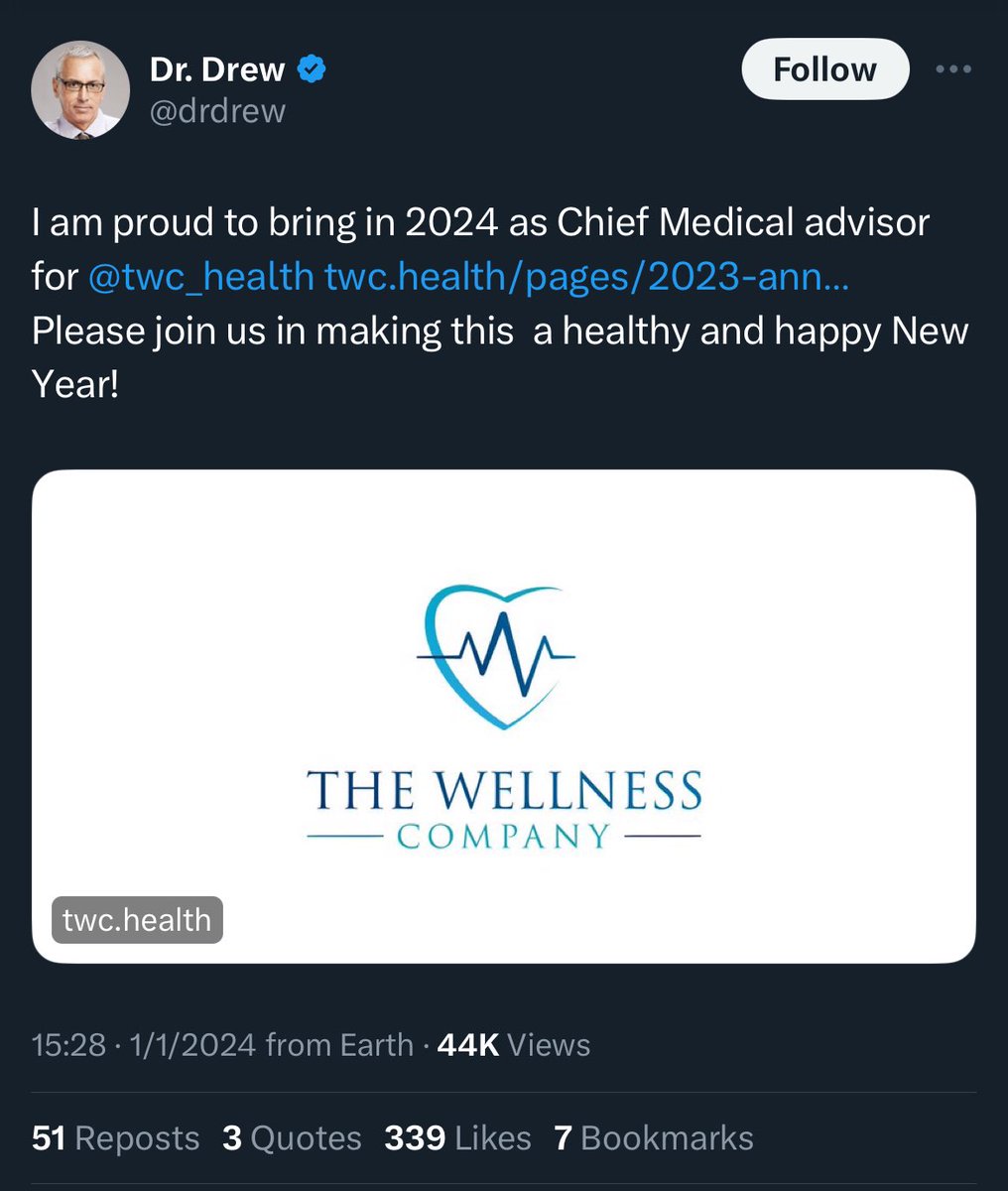Click the 44K Views count
This screenshot has height=1191, width=1008.
[514, 1044]
